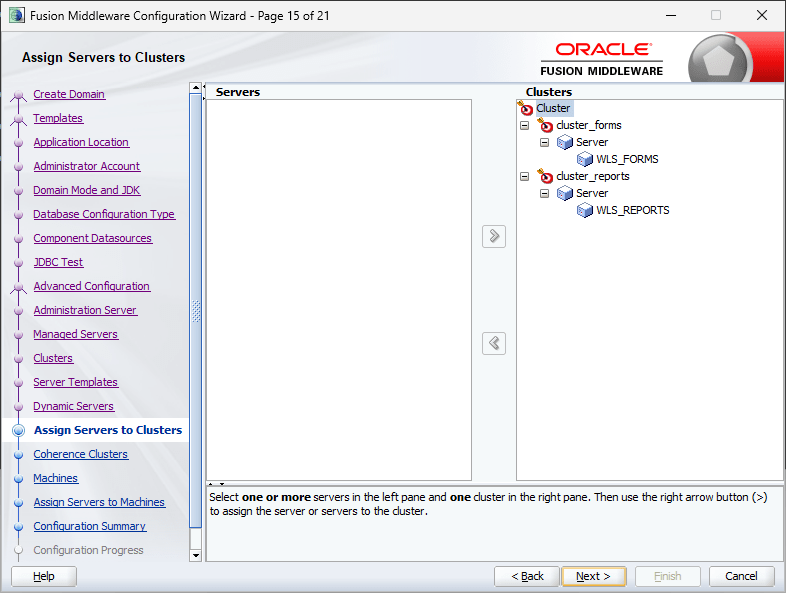The height and width of the screenshot is (593, 786).
Task: Collapse the Server node under cluster_forms
Action: (544, 142)
